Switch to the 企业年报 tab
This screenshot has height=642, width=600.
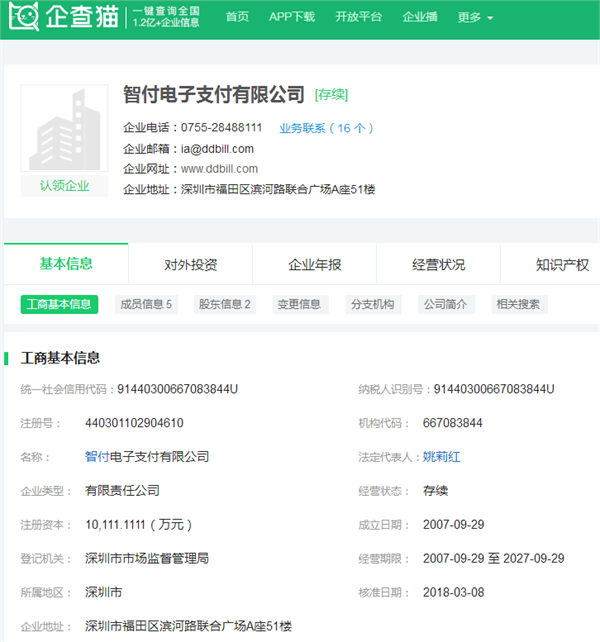click(315, 265)
